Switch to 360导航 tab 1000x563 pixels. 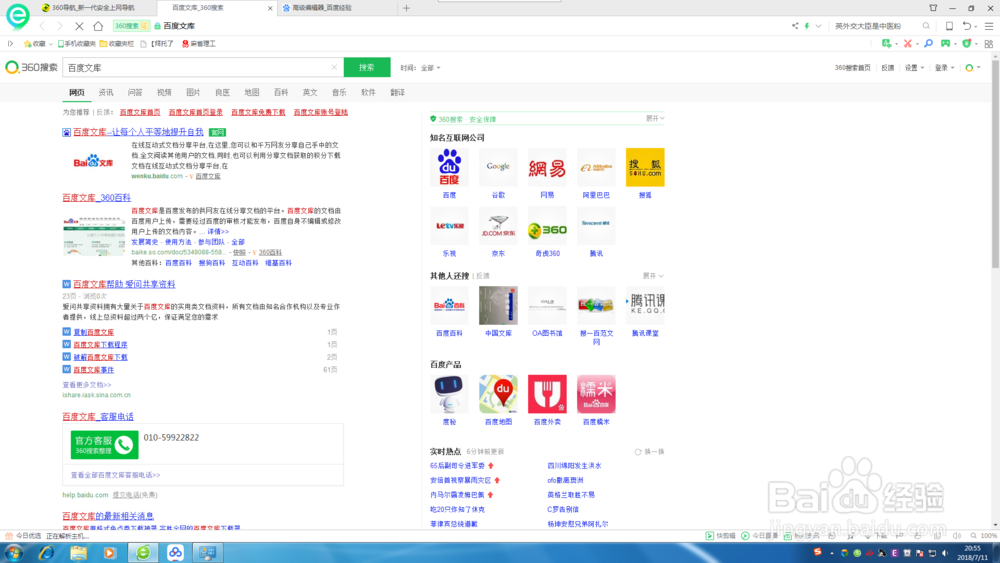(x=87, y=8)
